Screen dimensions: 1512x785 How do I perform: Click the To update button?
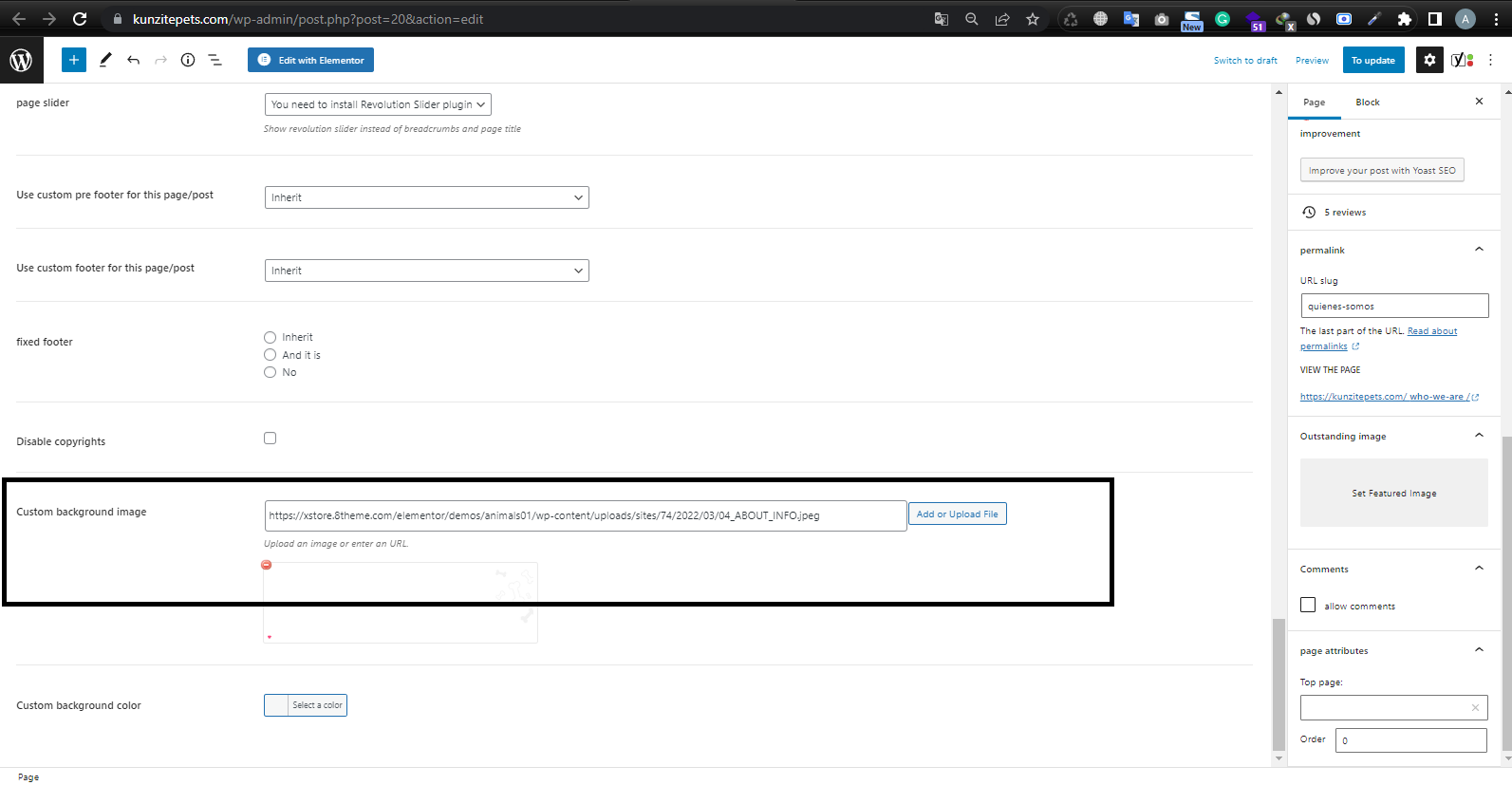[x=1373, y=60]
